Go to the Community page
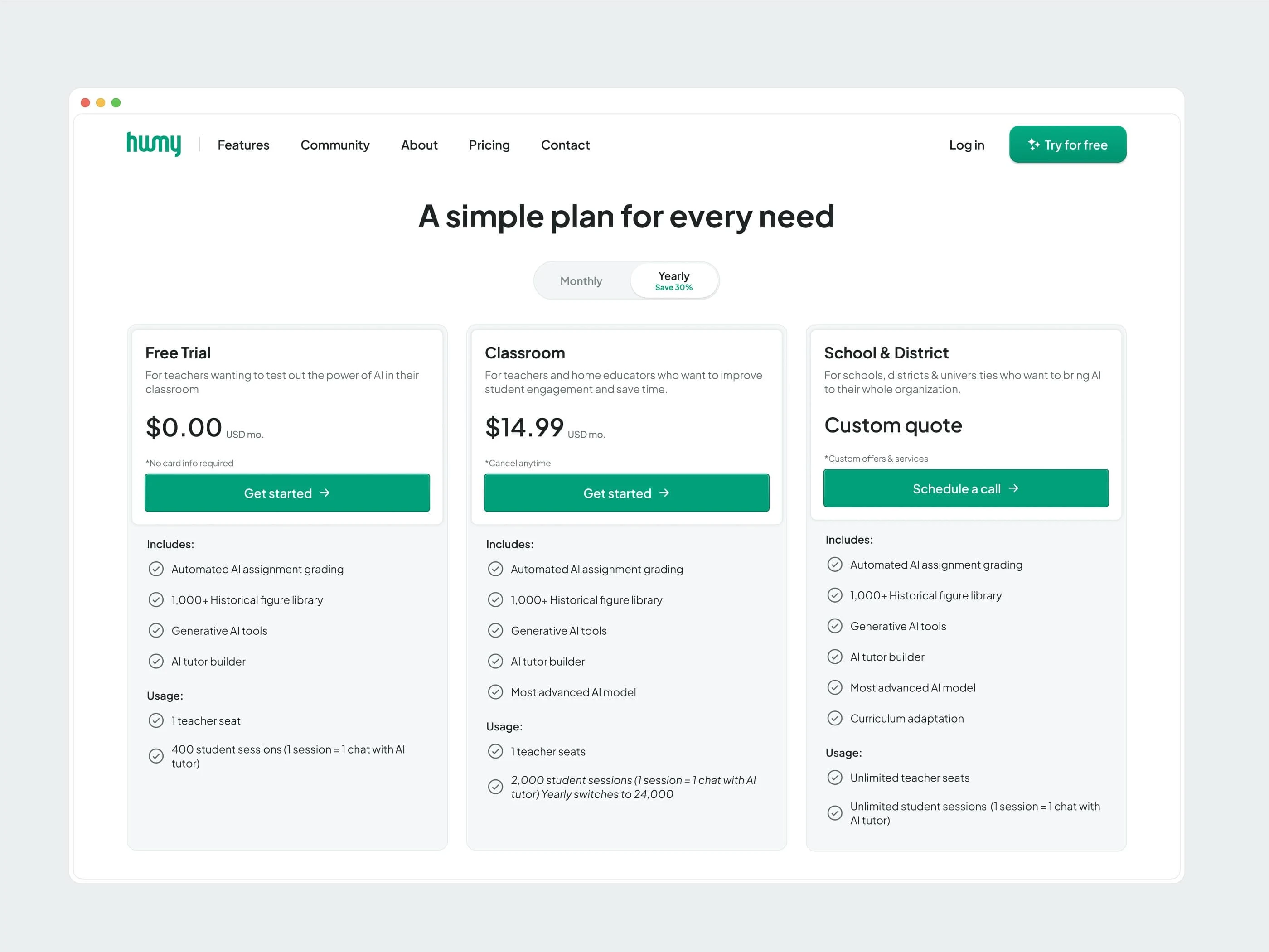 click(x=335, y=145)
